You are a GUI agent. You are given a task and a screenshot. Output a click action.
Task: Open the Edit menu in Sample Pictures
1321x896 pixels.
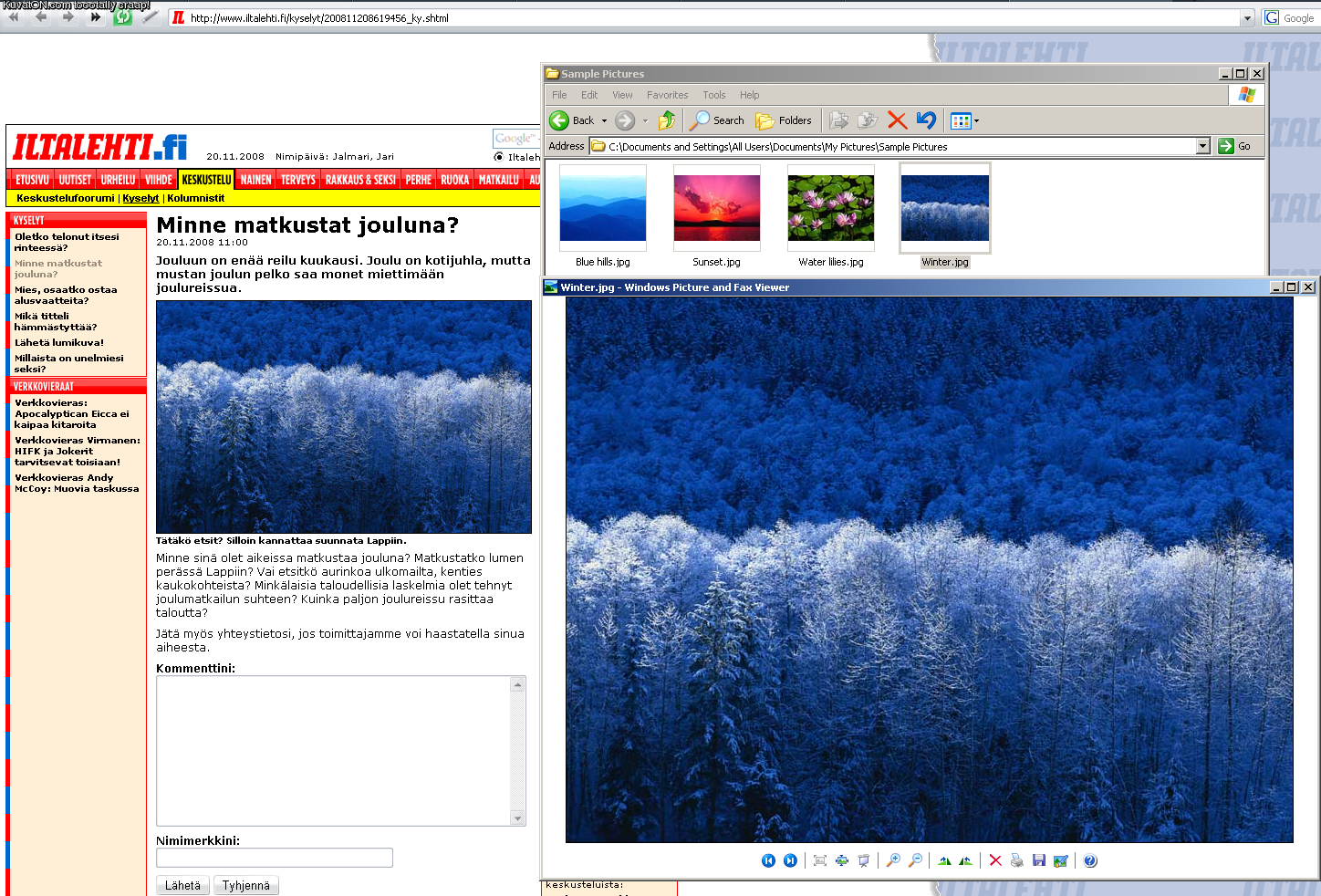coord(589,95)
